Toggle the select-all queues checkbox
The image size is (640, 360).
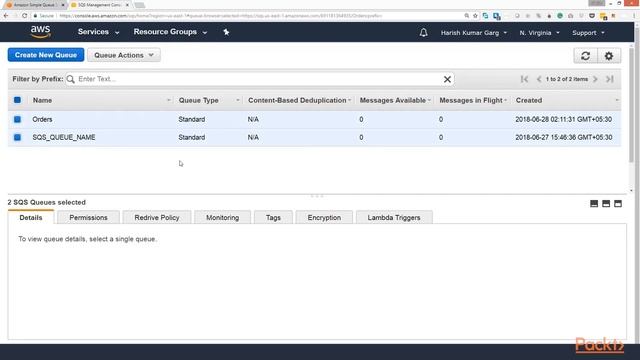(17, 100)
